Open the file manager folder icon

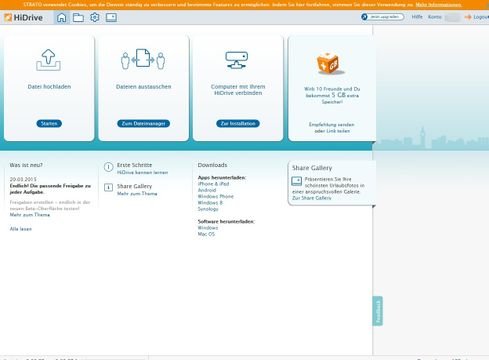(x=78, y=17)
